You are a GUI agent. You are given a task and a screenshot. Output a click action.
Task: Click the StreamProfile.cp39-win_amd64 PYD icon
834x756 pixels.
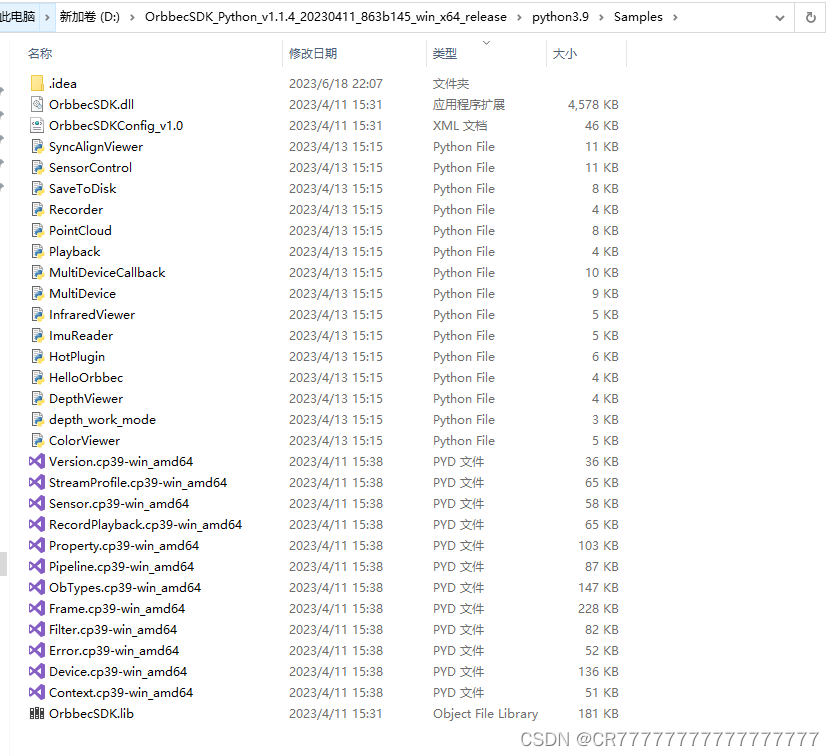tap(37, 483)
